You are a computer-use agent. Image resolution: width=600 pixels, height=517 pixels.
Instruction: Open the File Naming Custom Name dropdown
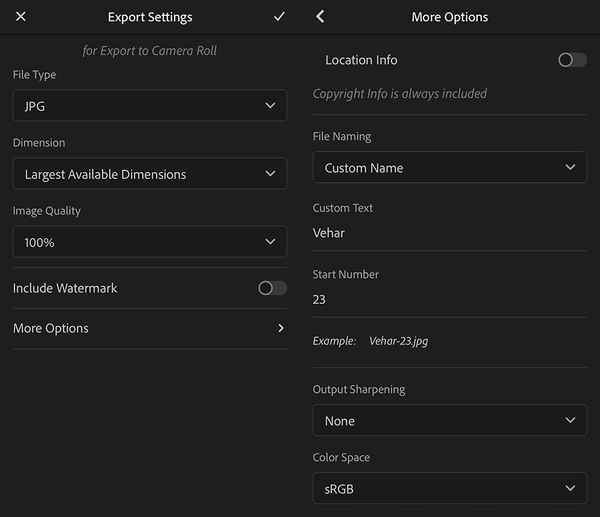coord(450,167)
